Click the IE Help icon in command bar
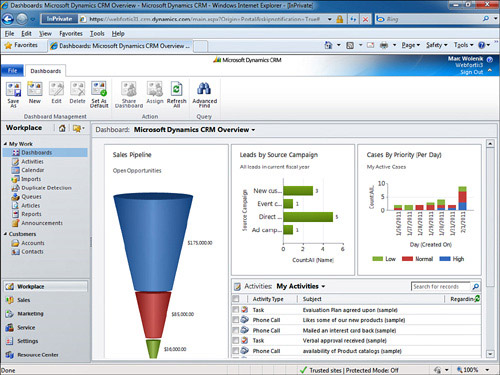 click(482, 45)
